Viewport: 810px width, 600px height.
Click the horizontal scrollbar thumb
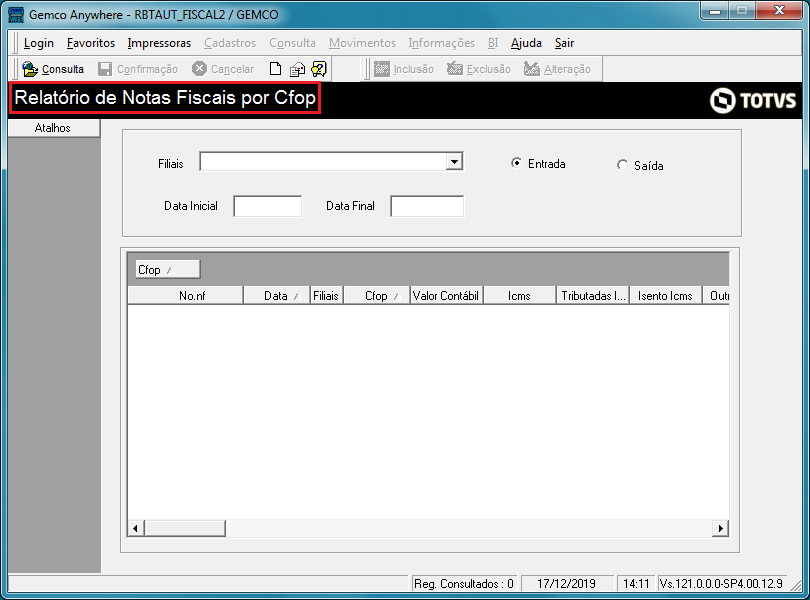point(185,528)
